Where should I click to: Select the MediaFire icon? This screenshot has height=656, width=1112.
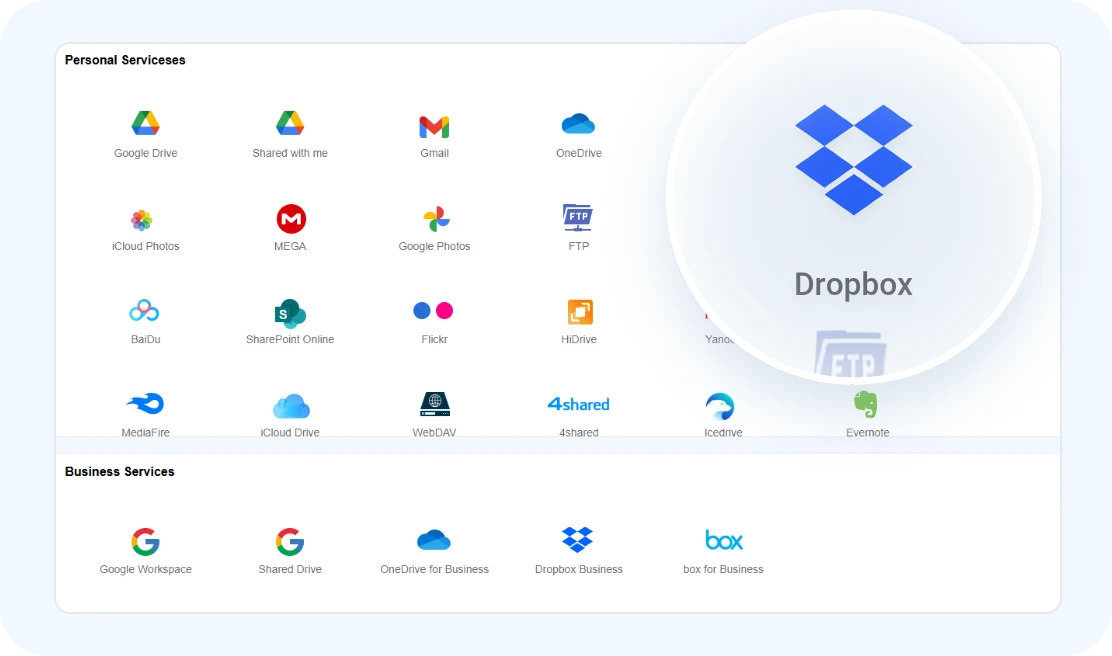pyautogui.click(x=145, y=404)
